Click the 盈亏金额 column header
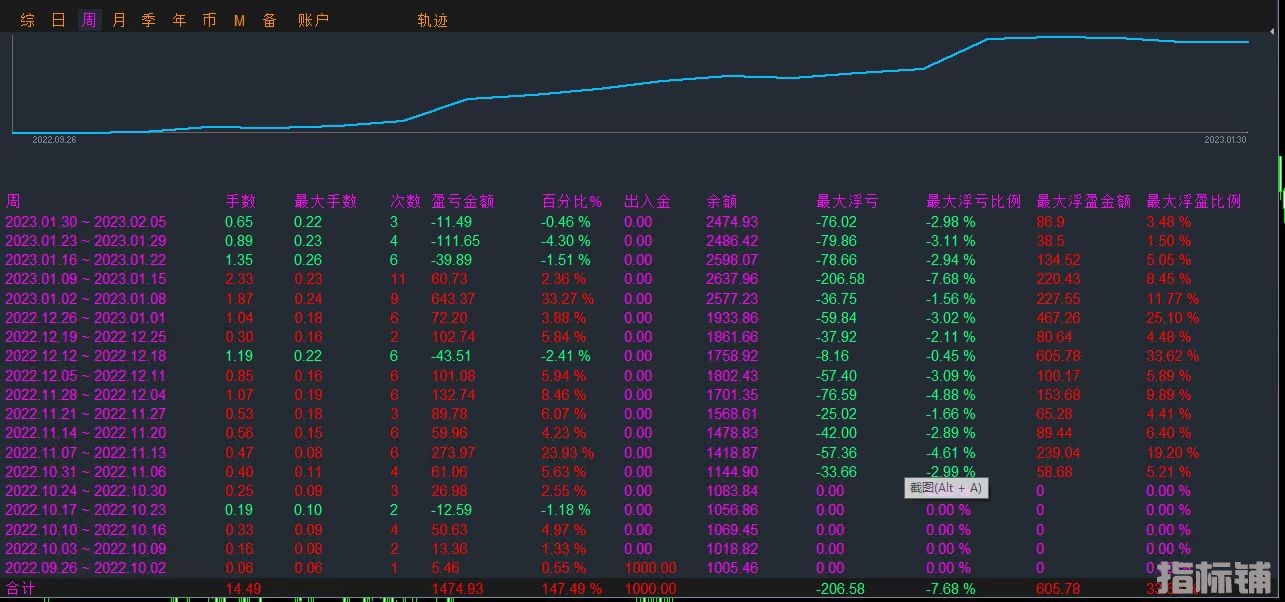This screenshot has width=1285, height=602. point(462,201)
